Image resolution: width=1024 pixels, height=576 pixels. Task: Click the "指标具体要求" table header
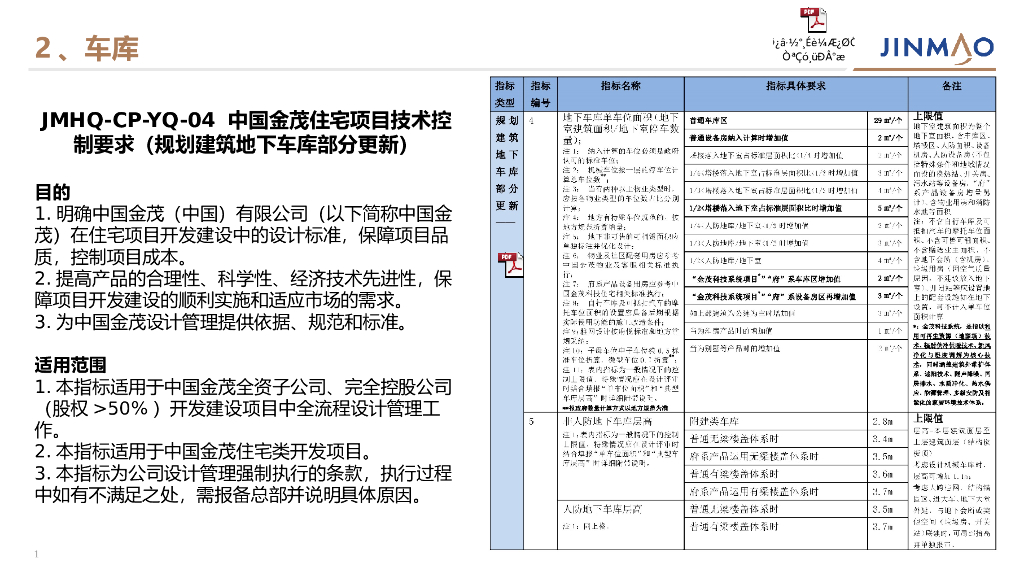[x=796, y=94]
